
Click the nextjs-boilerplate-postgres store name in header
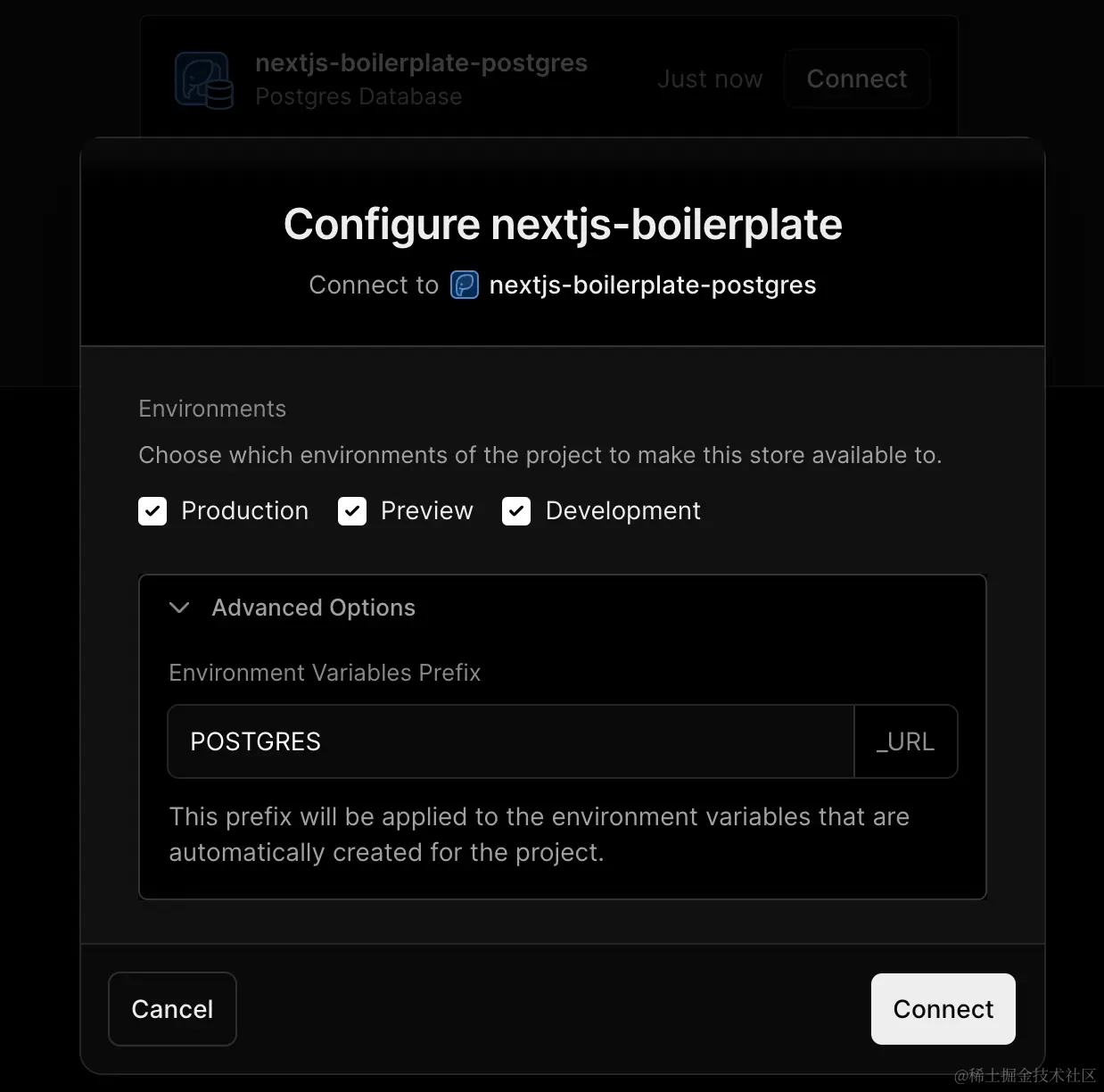(653, 285)
